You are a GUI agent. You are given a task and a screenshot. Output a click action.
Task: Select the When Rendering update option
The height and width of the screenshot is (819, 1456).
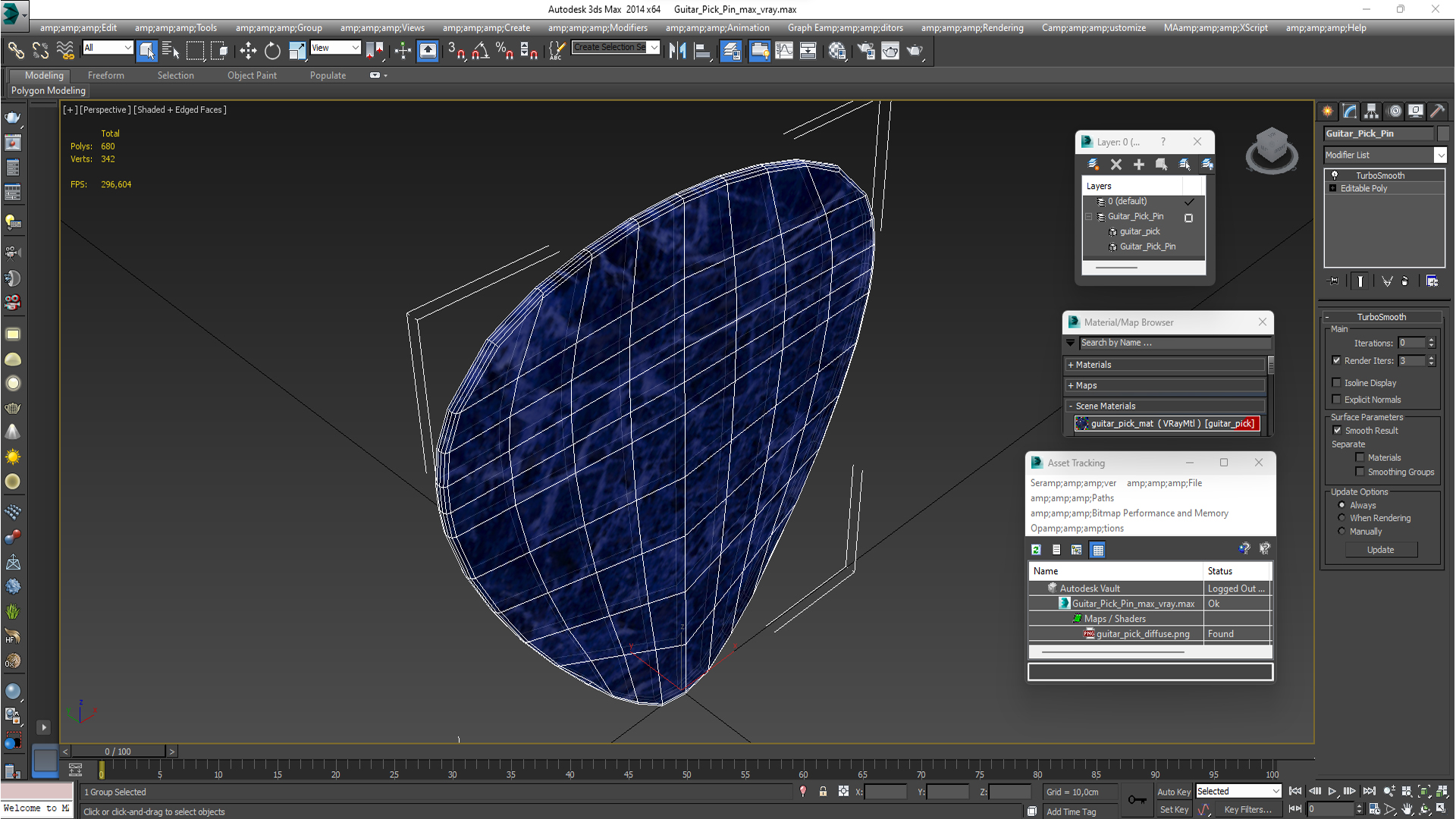pyautogui.click(x=1341, y=519)
